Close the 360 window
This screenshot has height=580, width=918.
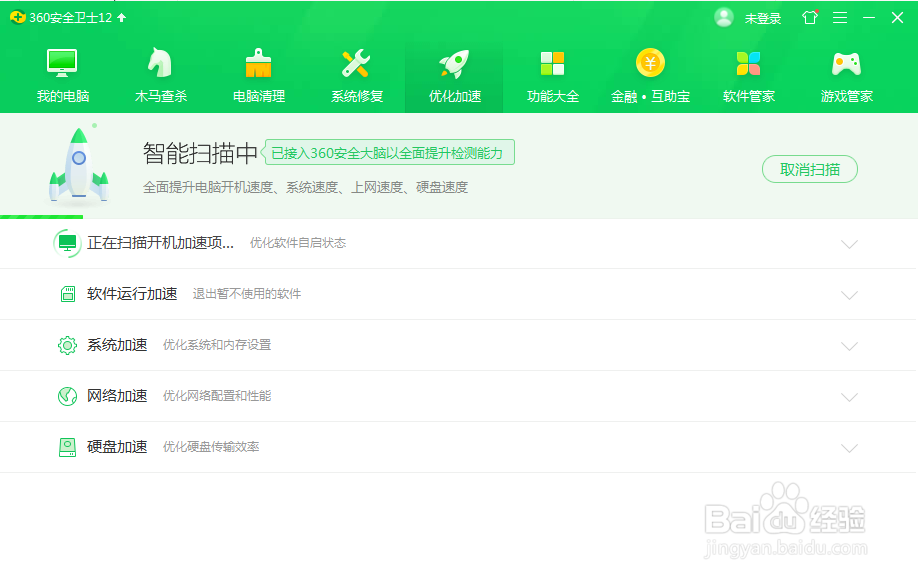pyautogui.click(x=898, y=18)
